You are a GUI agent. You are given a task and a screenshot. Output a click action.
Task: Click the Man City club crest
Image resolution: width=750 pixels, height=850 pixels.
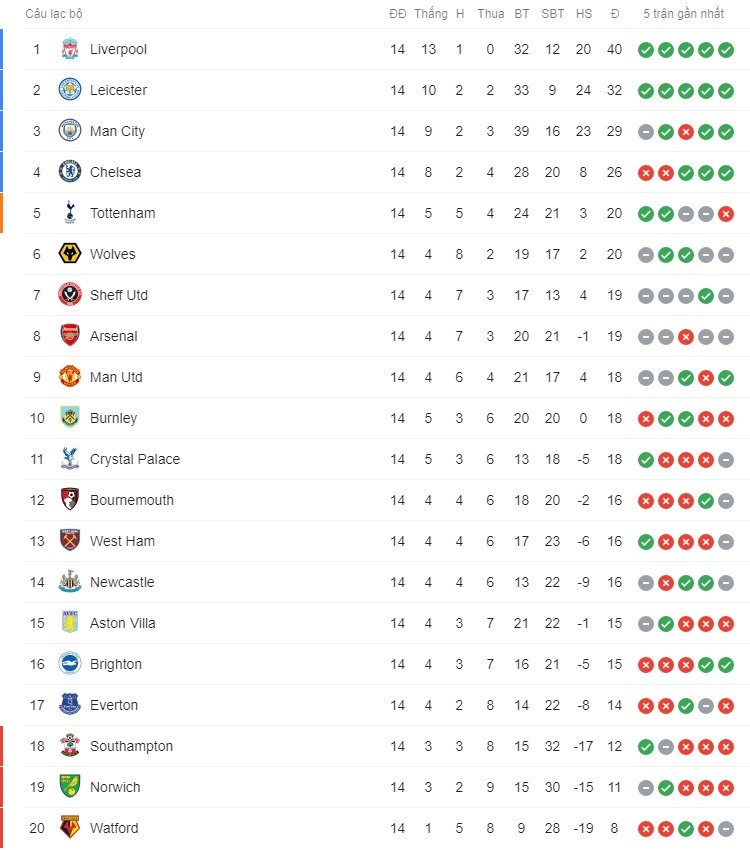tap(69, 131)
